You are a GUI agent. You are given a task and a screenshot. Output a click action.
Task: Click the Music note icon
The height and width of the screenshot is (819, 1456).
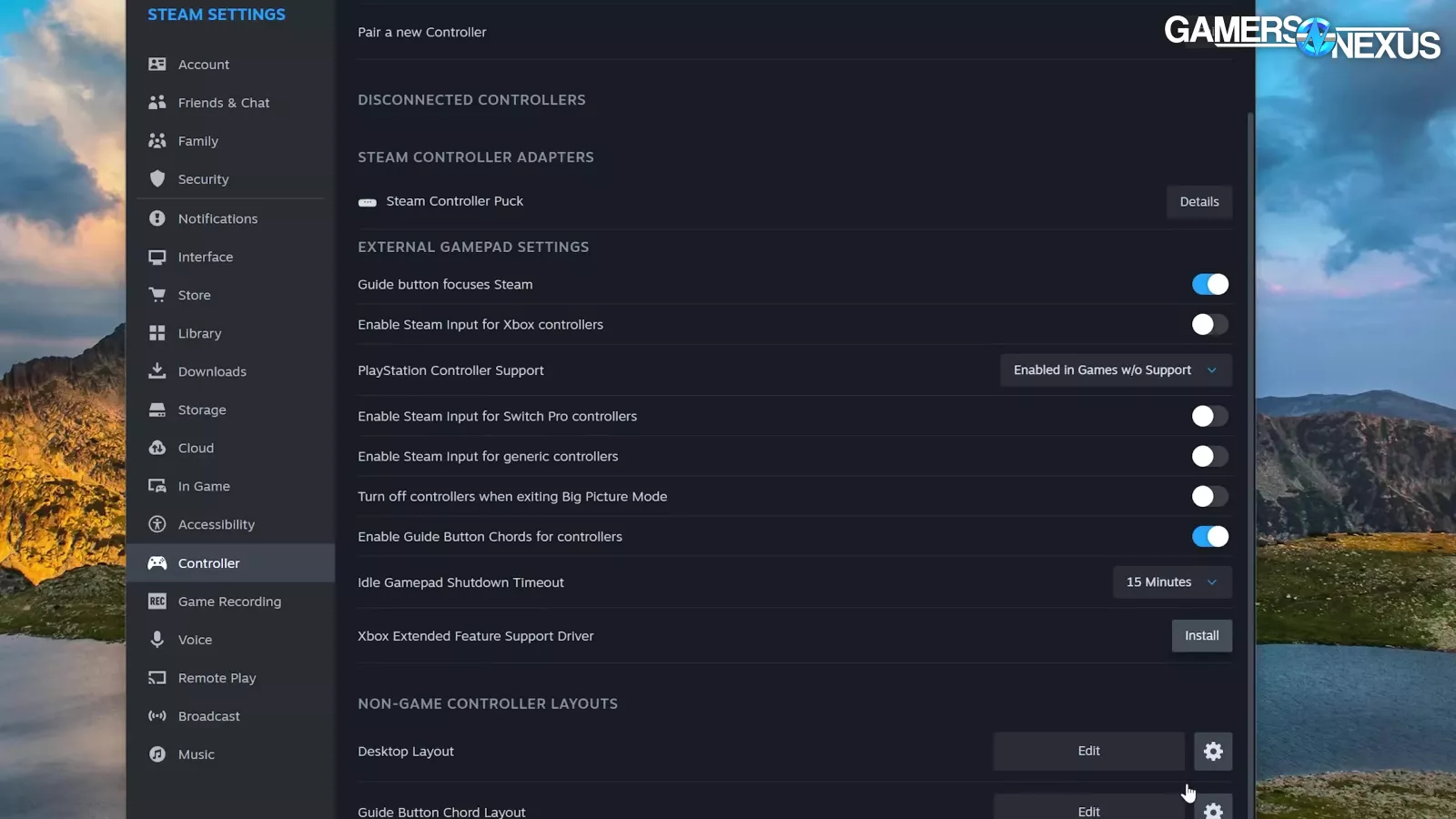(x=157, y=754)
